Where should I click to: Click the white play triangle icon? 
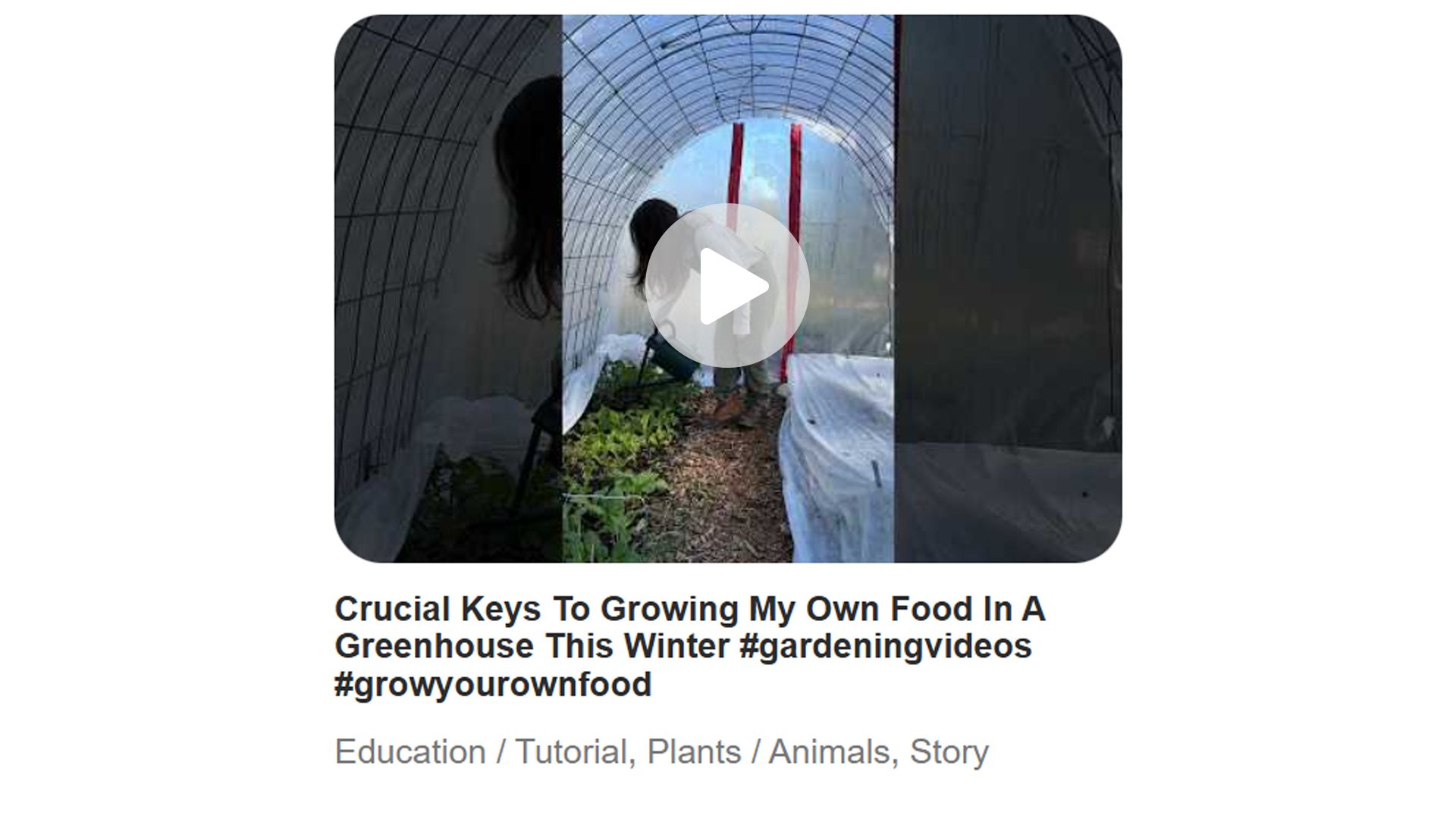[x=733, y=286]
